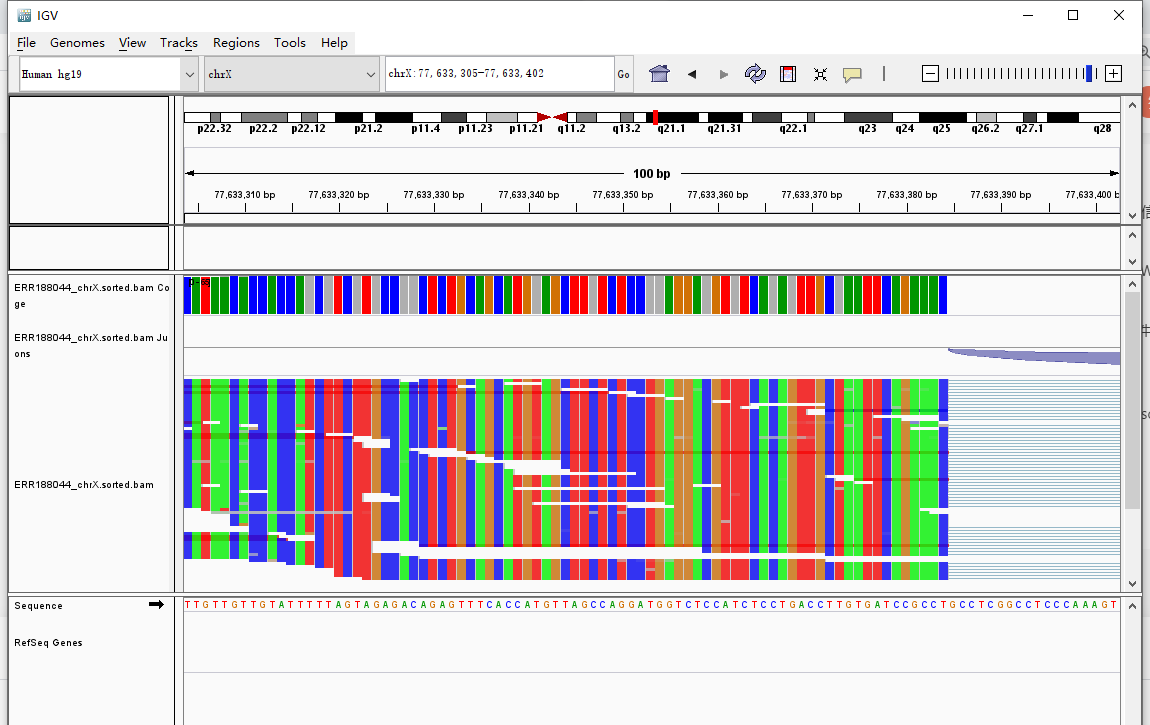Toggle the yellow popup behavior speech bubble
Screen dimensions: 1150x725
[851, 74]
